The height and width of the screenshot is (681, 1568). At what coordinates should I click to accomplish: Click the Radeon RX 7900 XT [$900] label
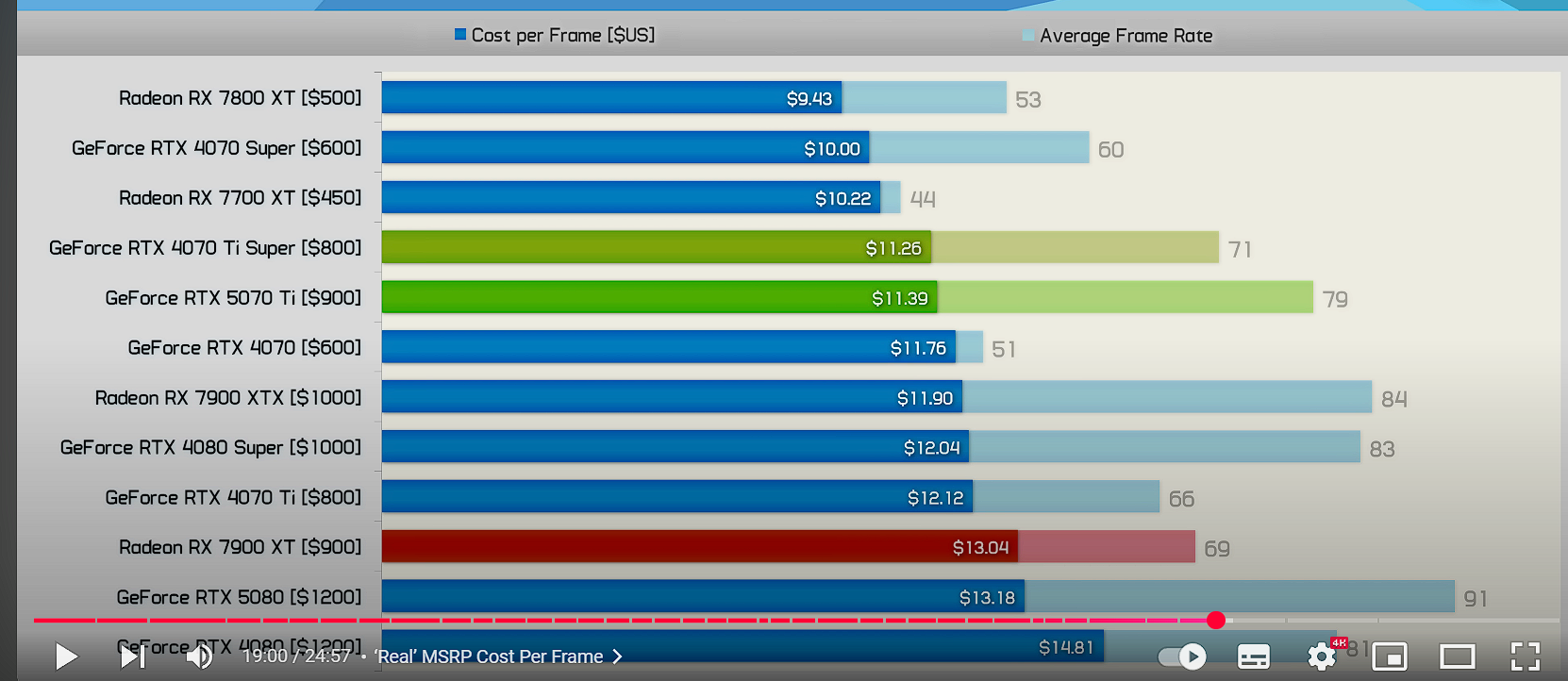241,547
